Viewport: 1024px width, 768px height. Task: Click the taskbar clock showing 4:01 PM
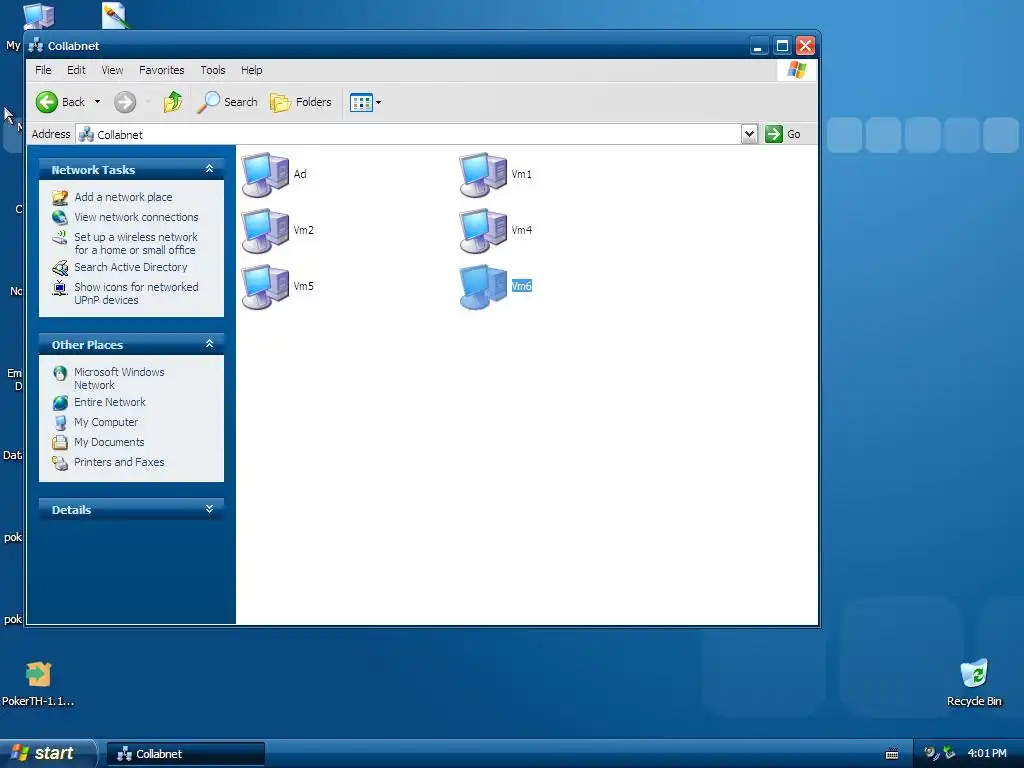[987, 753]
